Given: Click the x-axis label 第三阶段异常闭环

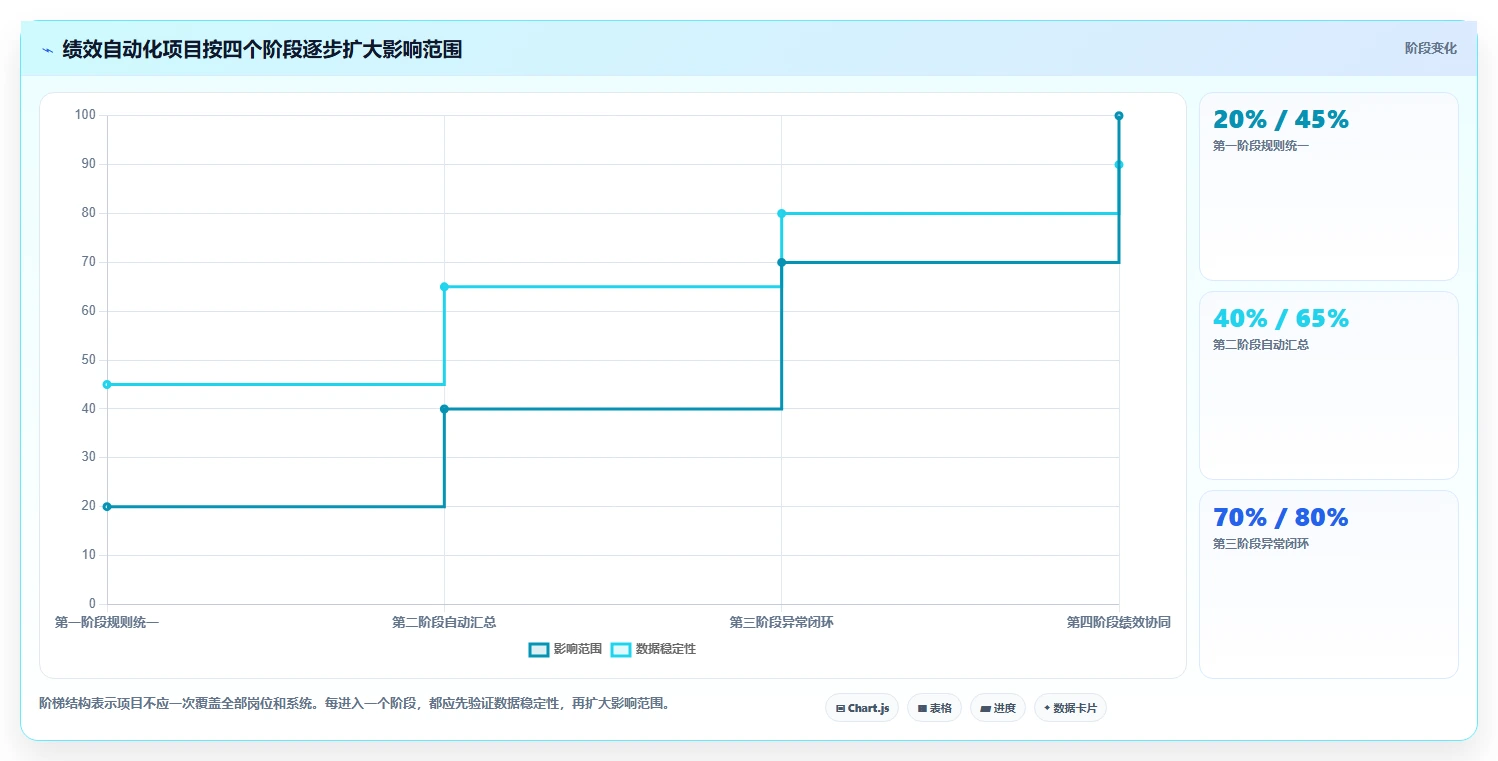Looking at the screenshot, I should click(x=781, y=623).
